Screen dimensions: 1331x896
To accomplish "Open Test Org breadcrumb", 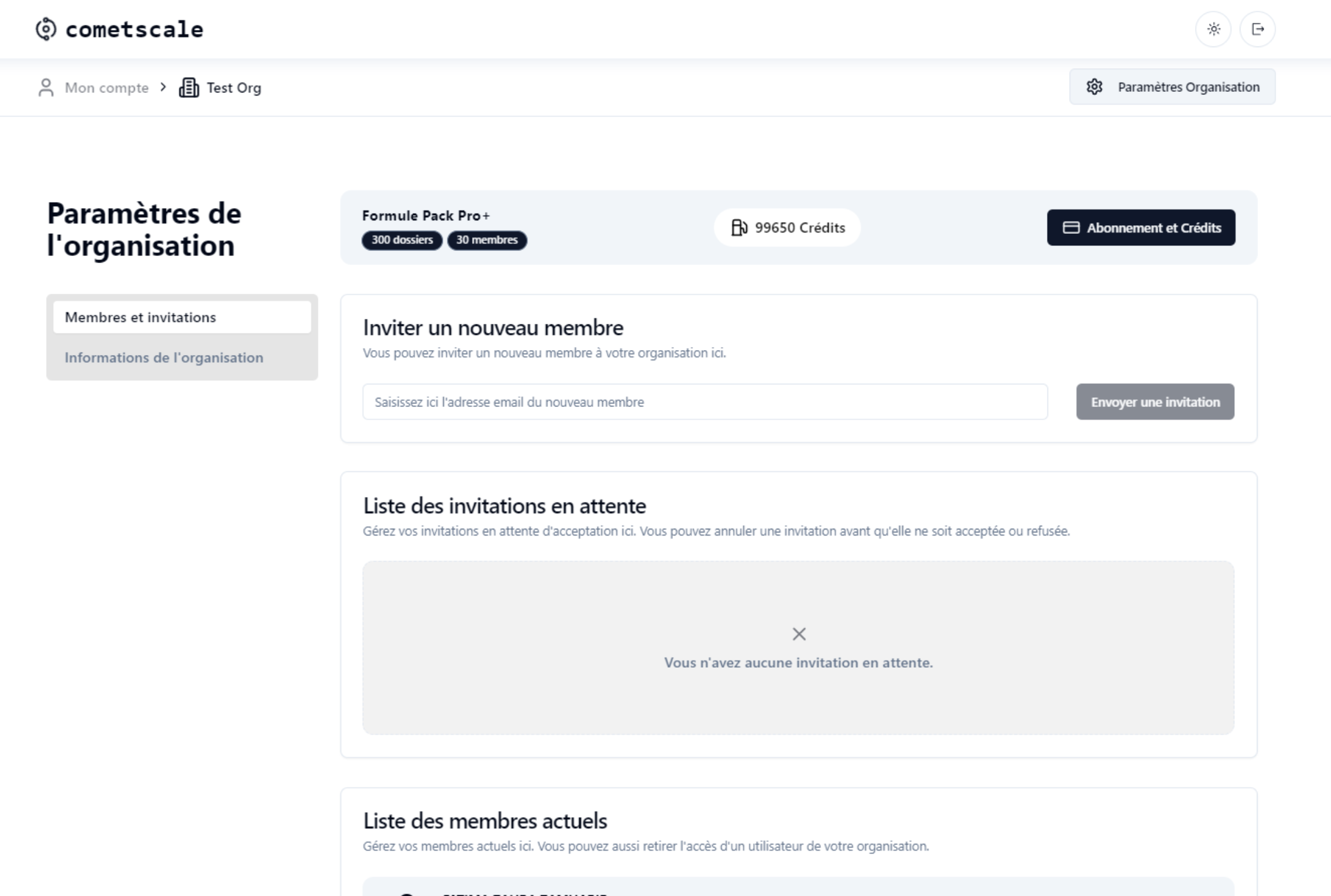I will pos(234,88).
